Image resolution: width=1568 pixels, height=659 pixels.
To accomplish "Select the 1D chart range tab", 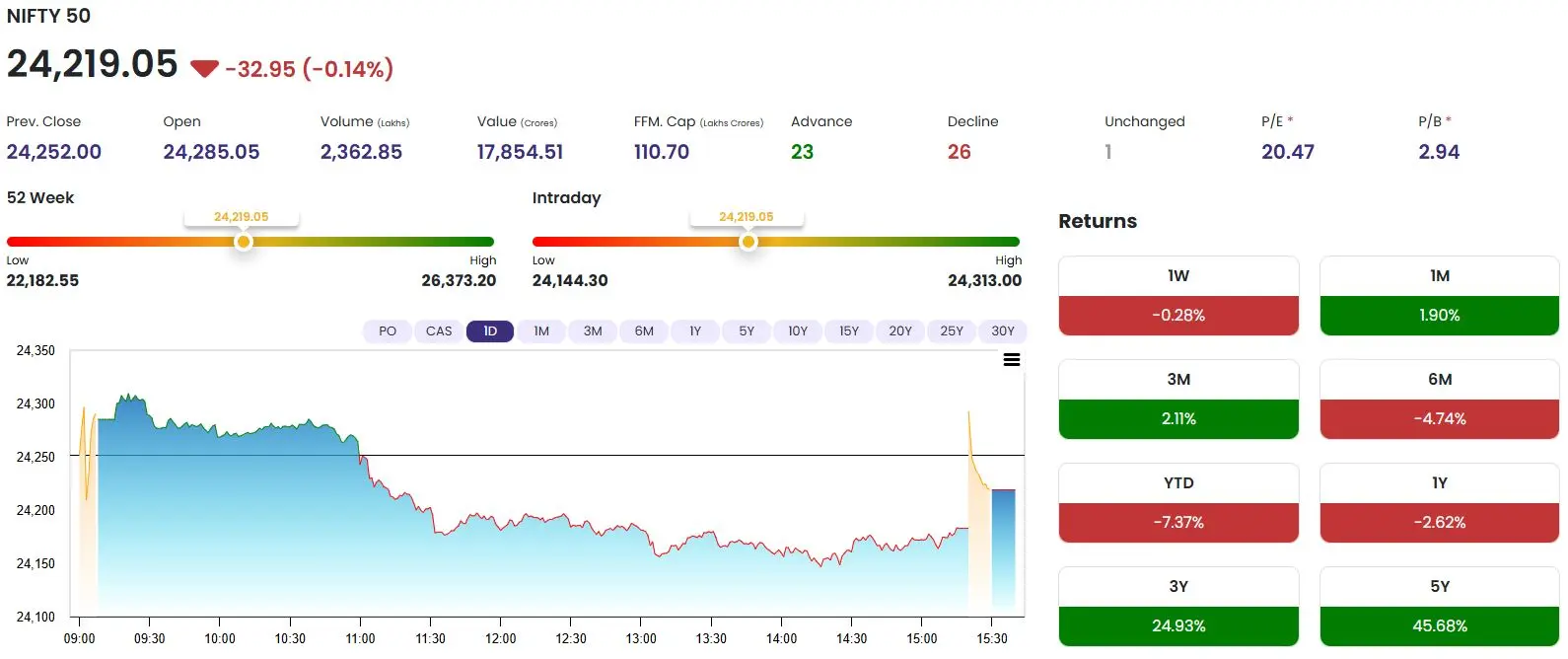I will [490, 330].
